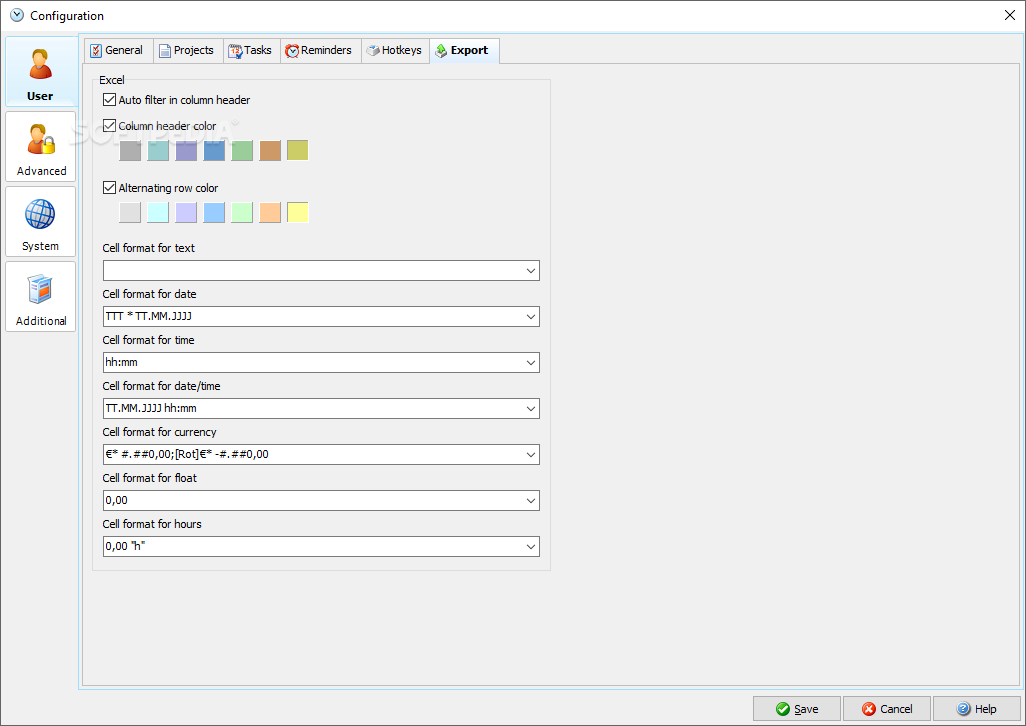Open the Advanced settings category
This screenshot has width=1026, height=726.
tap(41, 147)
